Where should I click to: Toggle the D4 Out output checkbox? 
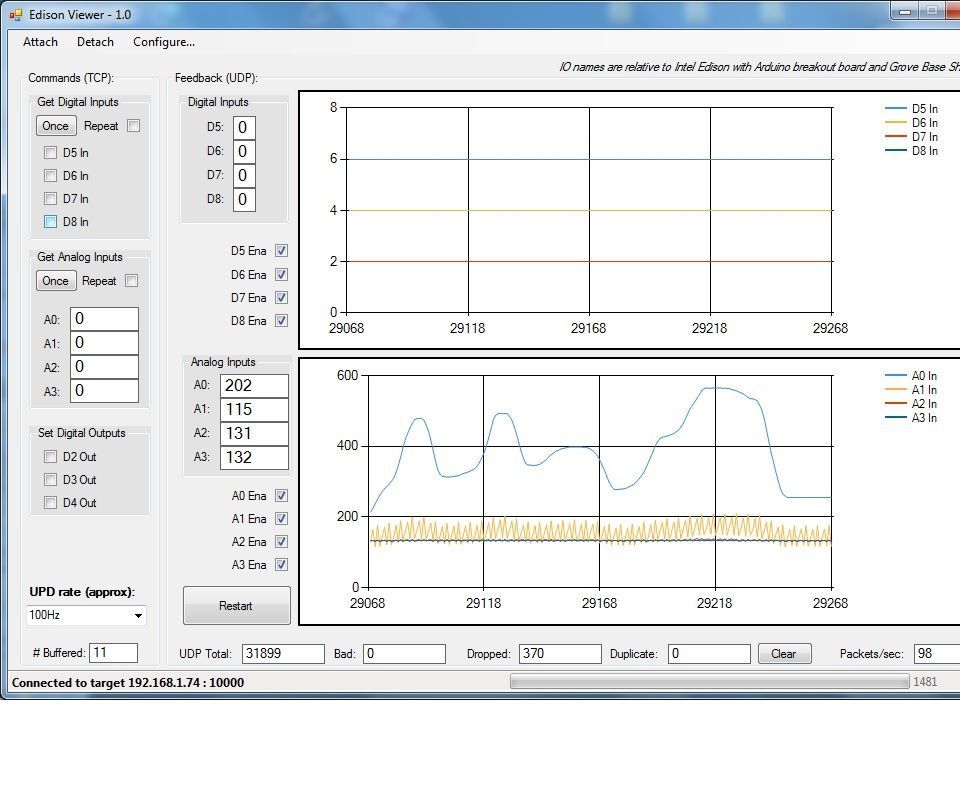[x=51, y=502]
